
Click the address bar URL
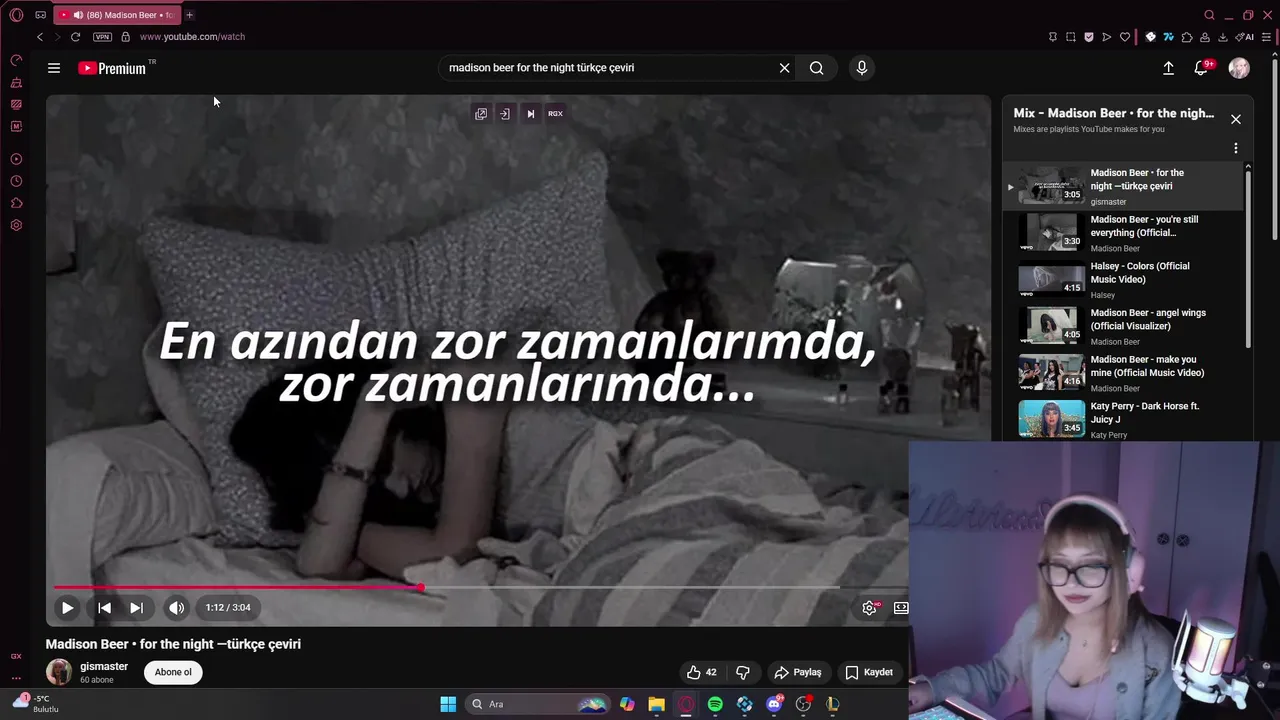[192, 37]
